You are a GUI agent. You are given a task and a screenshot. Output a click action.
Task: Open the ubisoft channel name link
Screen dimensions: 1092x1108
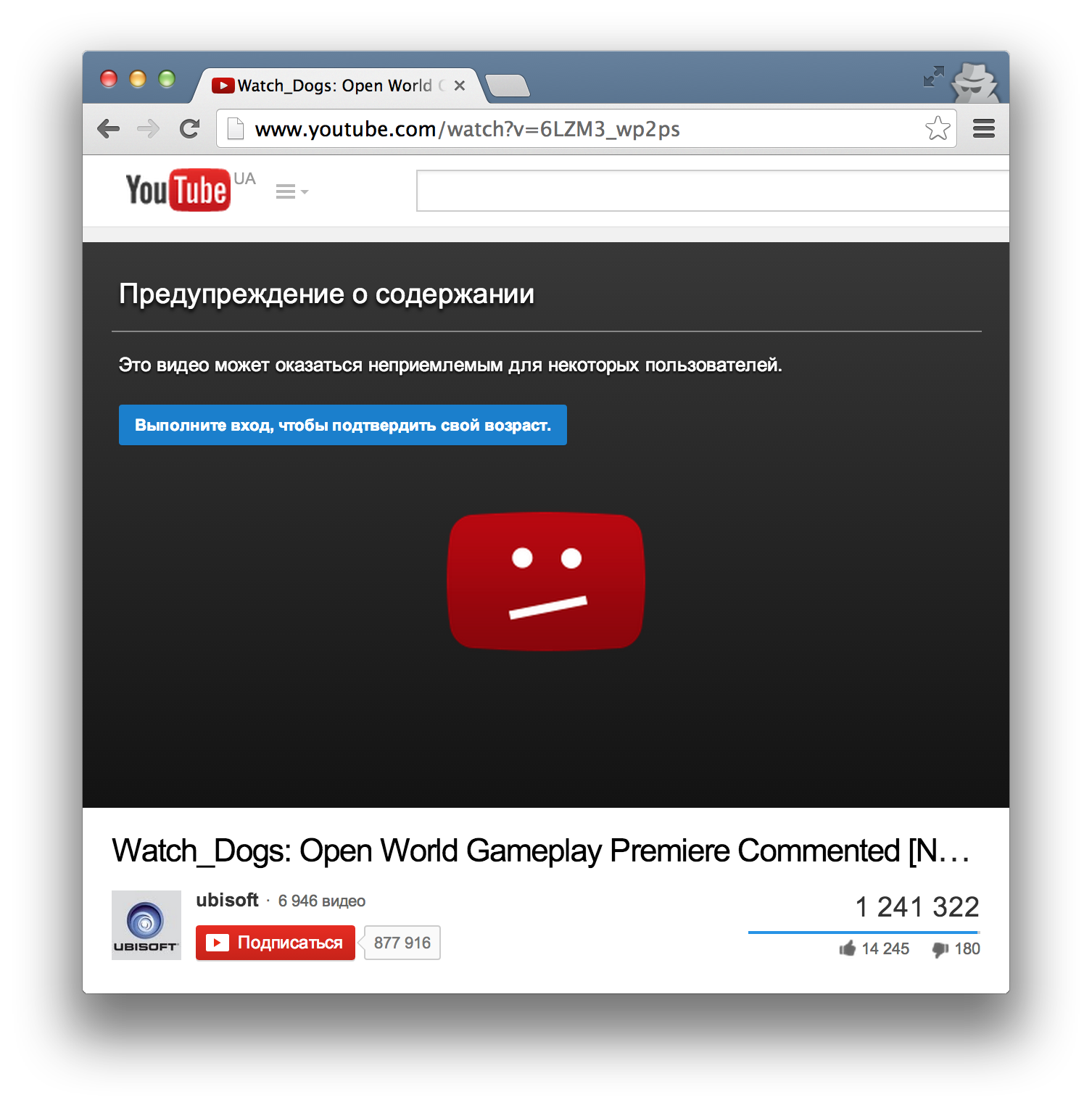pos(227,900)
